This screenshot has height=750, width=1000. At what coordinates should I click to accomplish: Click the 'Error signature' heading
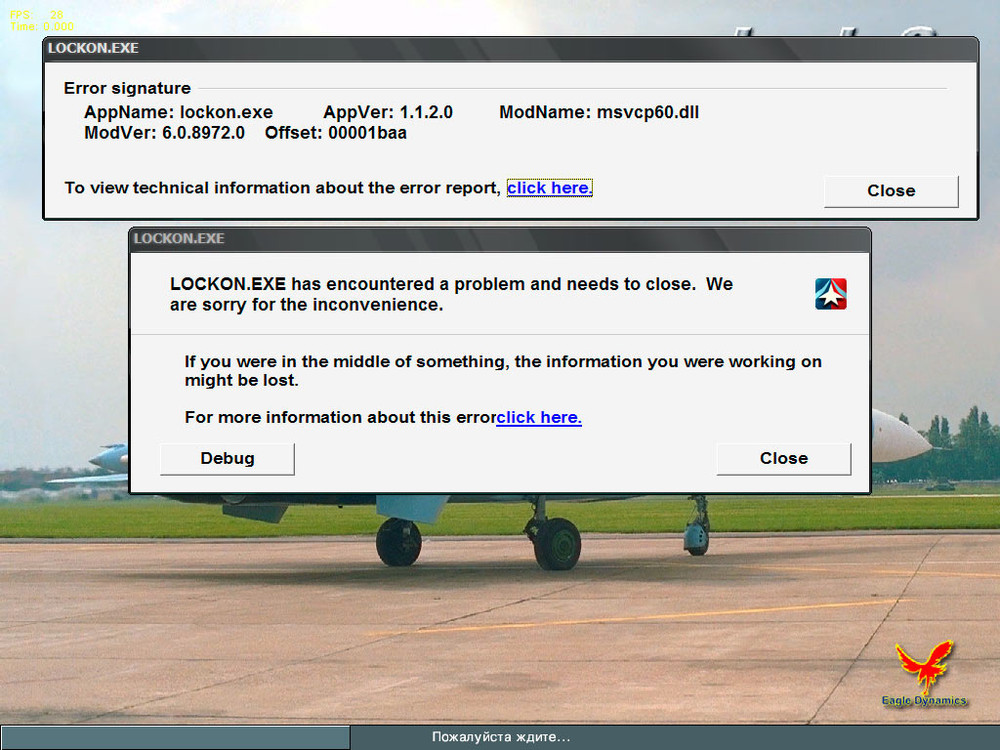tap(127, 88)
